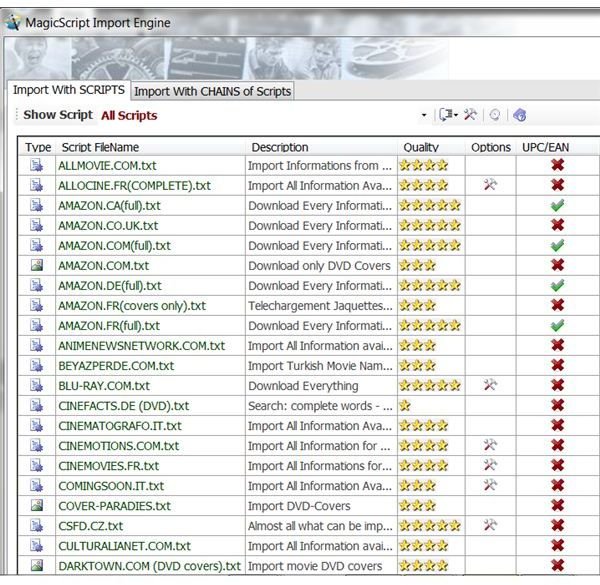Image resolution: width=600 pixels, height=585 pixels.
Task: Click the image type icon for COVER-PARADIES.txt
Action: coord(37,505)
